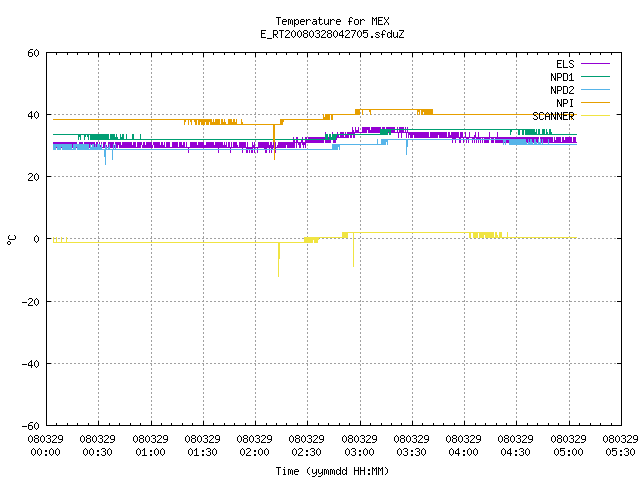Click the y-axis value -20

pos(31,302)
